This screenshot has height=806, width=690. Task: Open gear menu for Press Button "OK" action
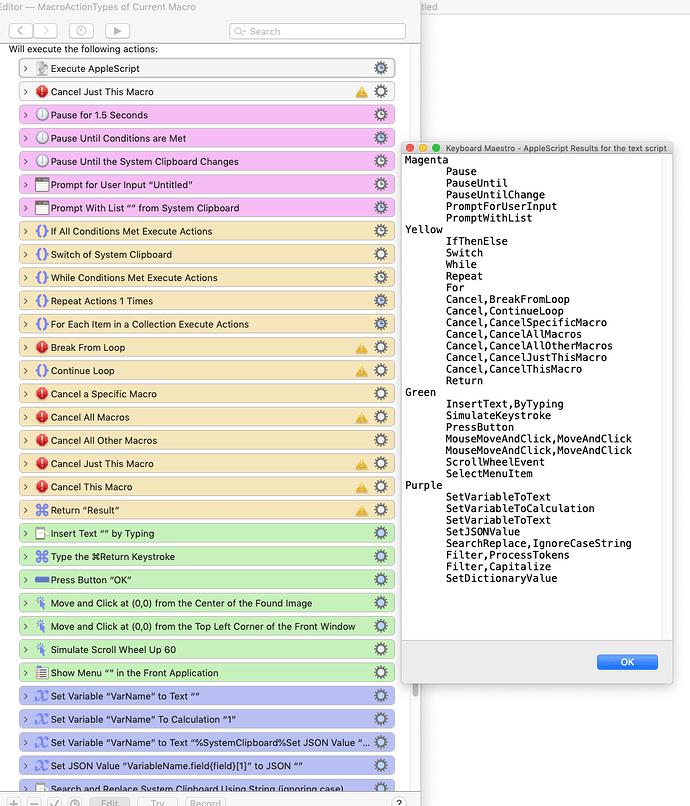380,579
